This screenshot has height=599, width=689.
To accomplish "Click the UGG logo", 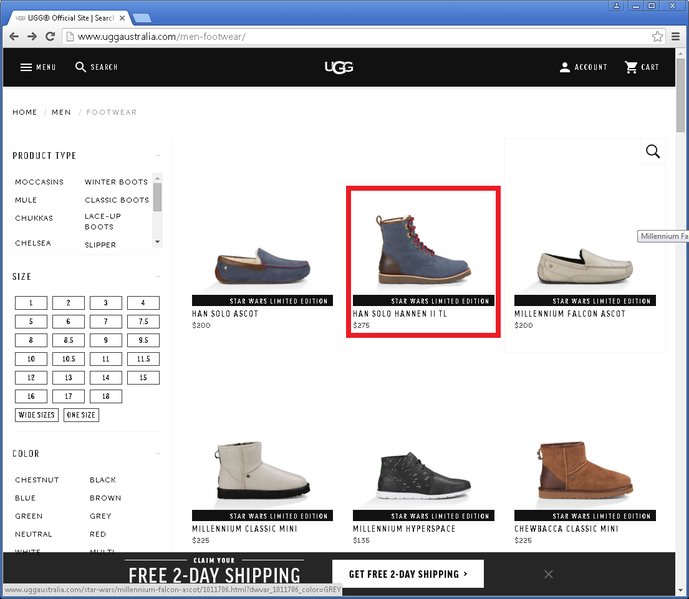I will pos(339,67).
